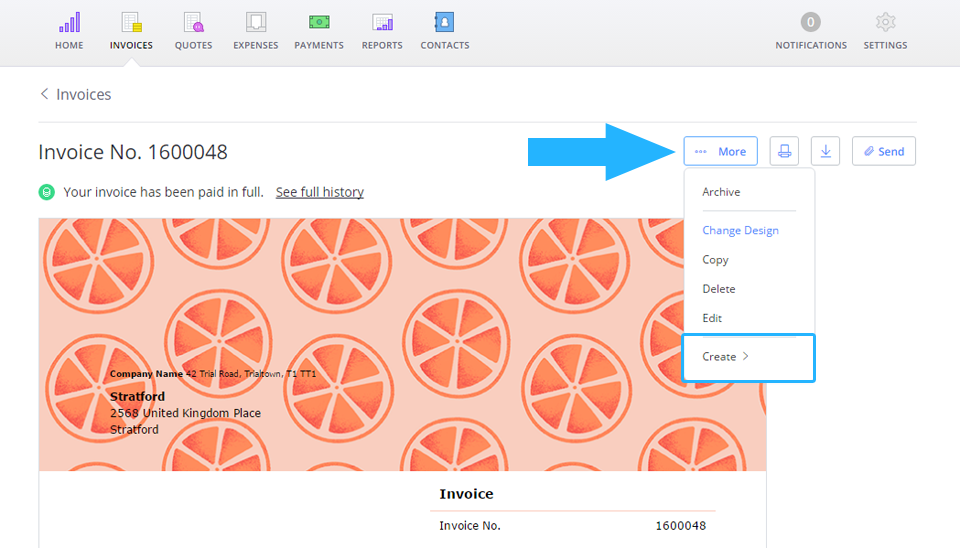The height and width of the screenshot is (548, 960).
Task: Open the Expenses section icon
Action: coord(256,23)
